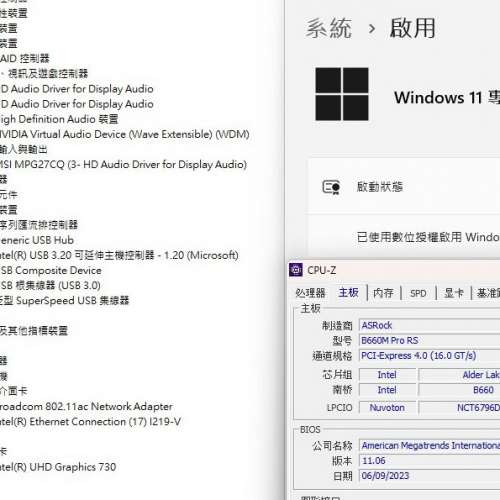Click the CPU-Z application icon
The image size is (500, 500).
pyautogui.click(x=296, y=270)
